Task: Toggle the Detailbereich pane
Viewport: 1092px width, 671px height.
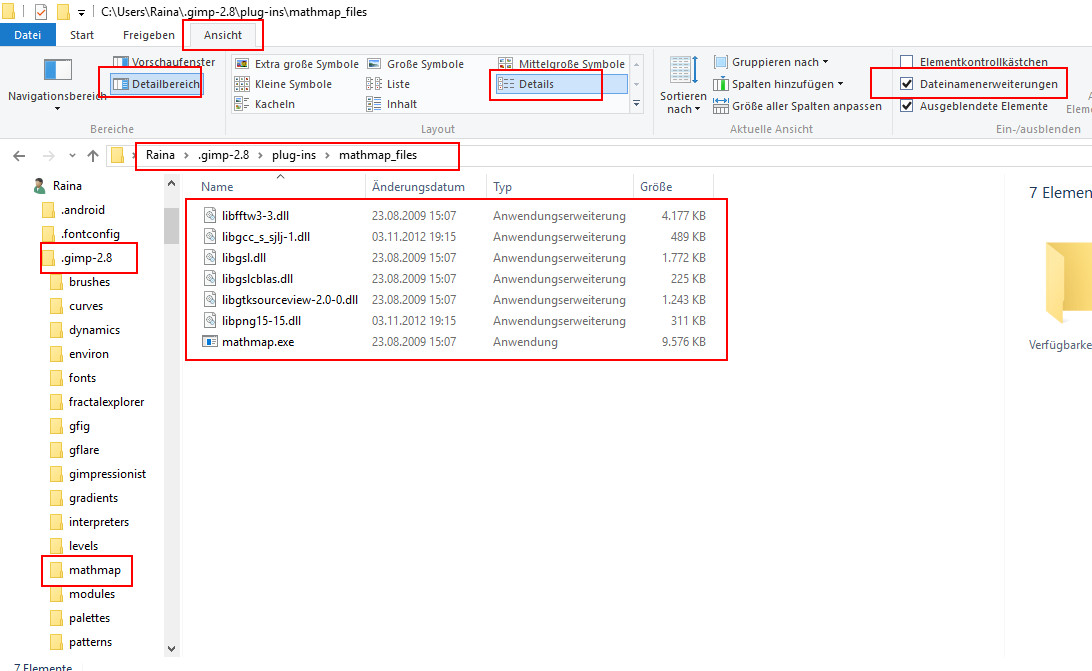Action: click(156, 84)
